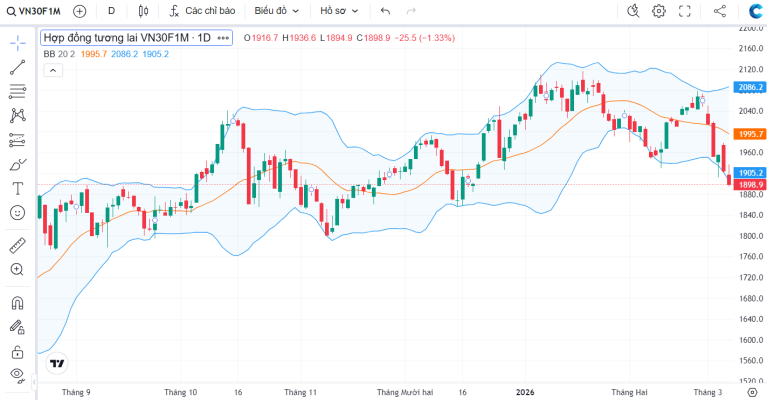Activate the zoom in tool

tap(18, 269)
